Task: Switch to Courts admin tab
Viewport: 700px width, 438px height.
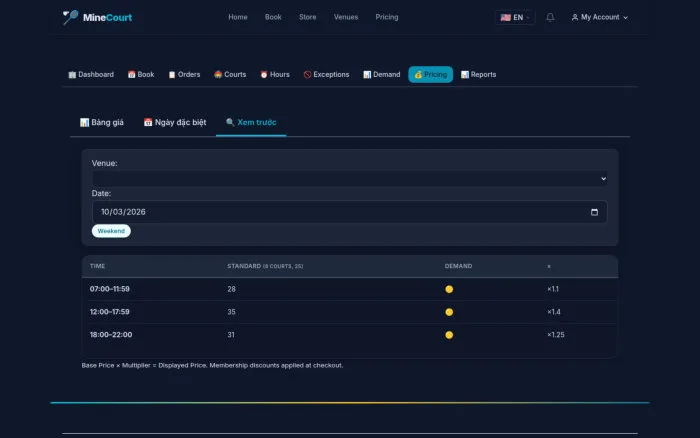Action: (230, 75)
